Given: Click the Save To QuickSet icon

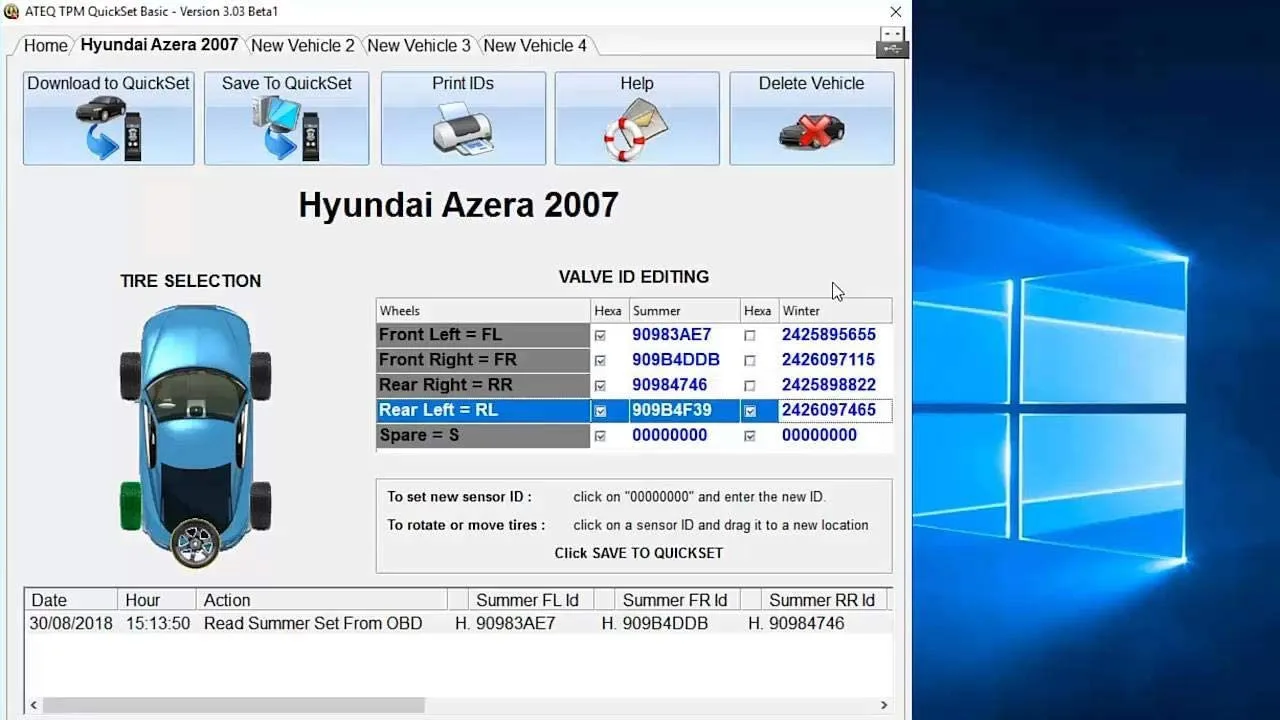Looking at the screenshot, I should click(286, 129).
